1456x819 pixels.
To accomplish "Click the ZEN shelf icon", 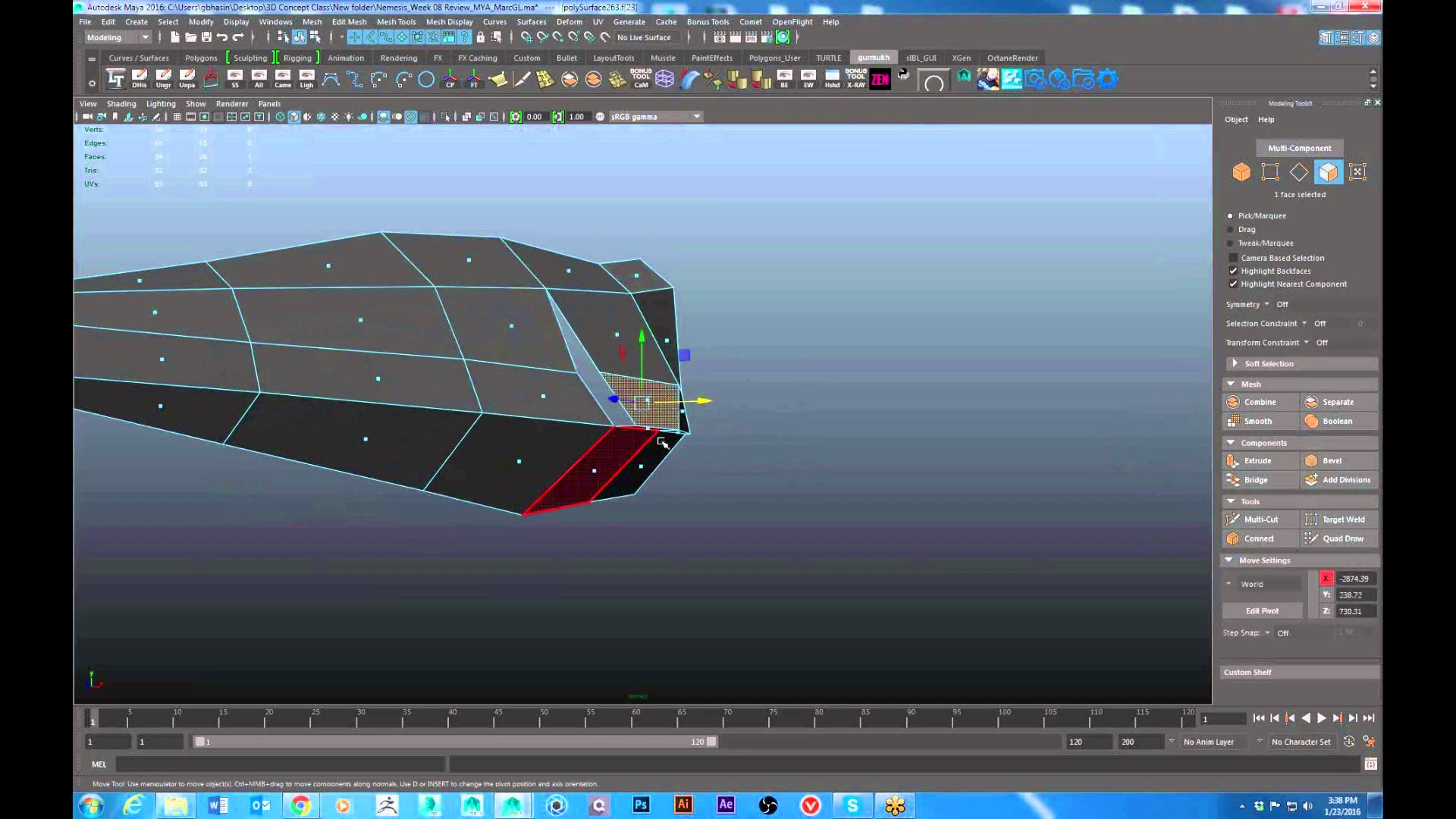I will pos(880,79).
